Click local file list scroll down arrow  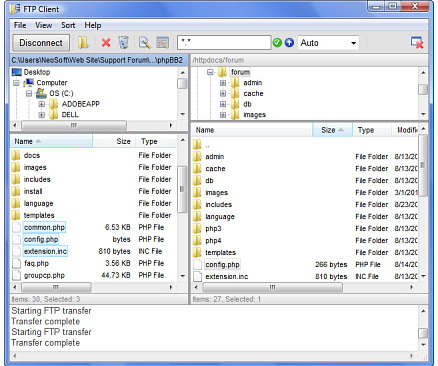click(x=182, y=276)
